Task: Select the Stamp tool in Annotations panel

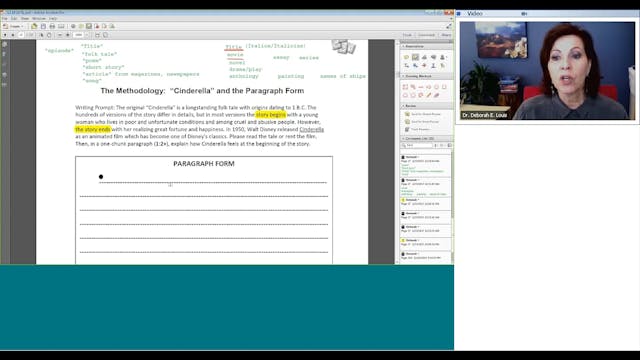Action: (442, 57)
